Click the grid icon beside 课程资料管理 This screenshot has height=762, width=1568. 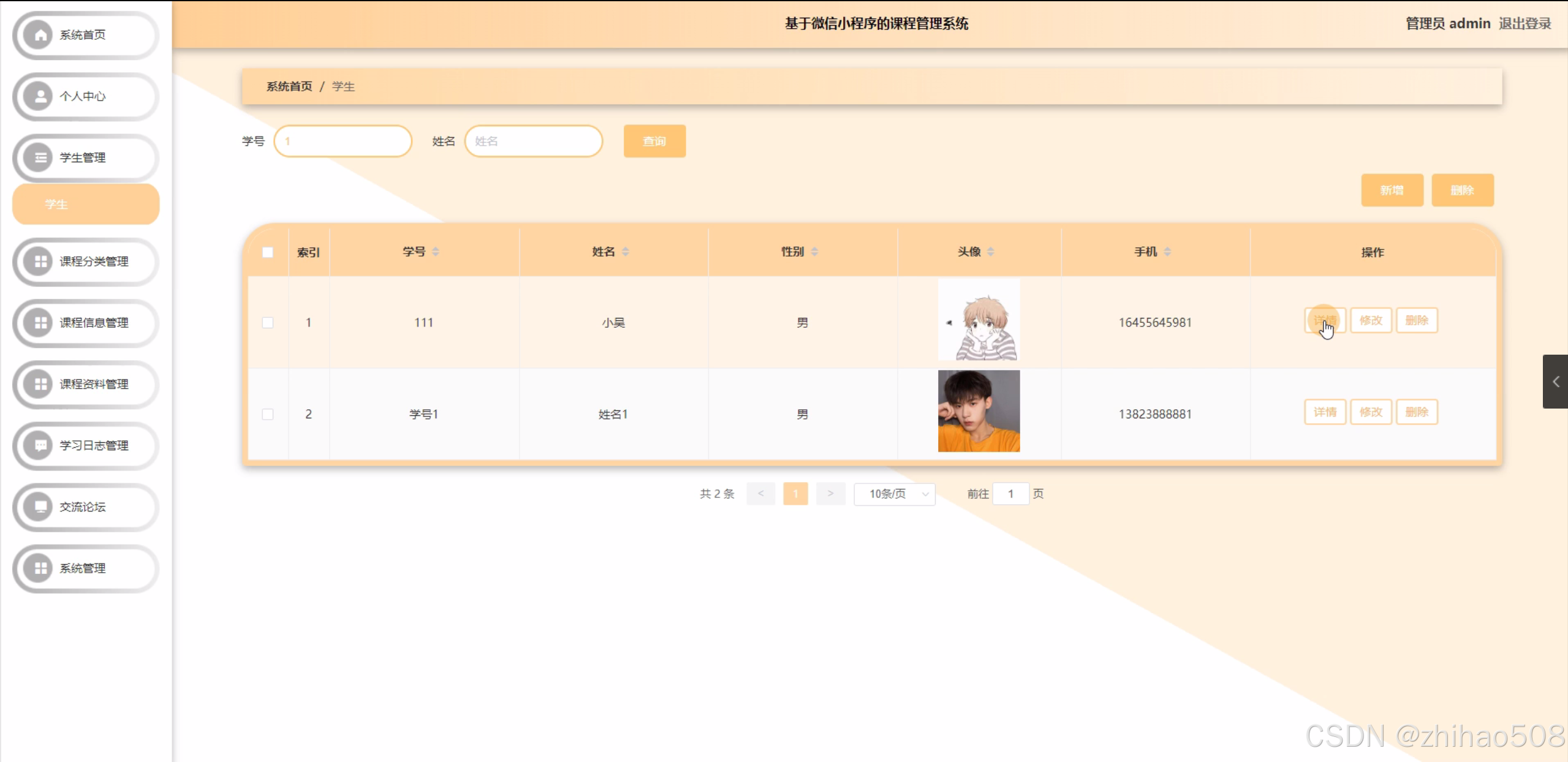pyautogui.click(x=40, y=384)
